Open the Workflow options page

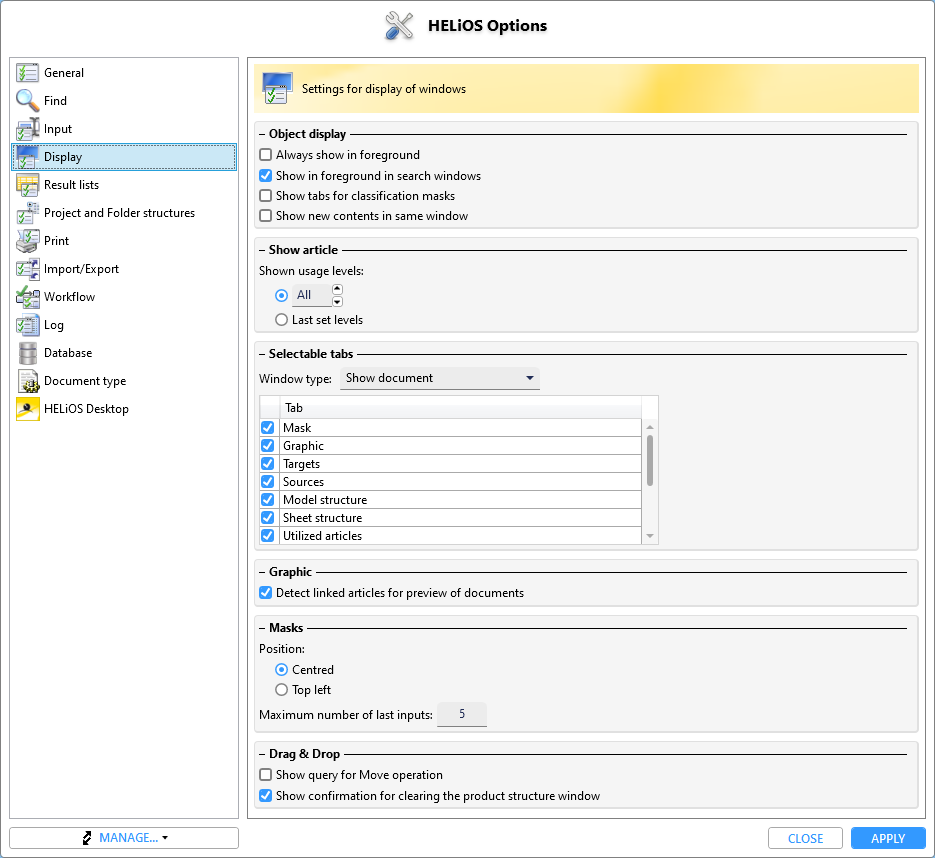pyautogui.click(x=124, y=297)
